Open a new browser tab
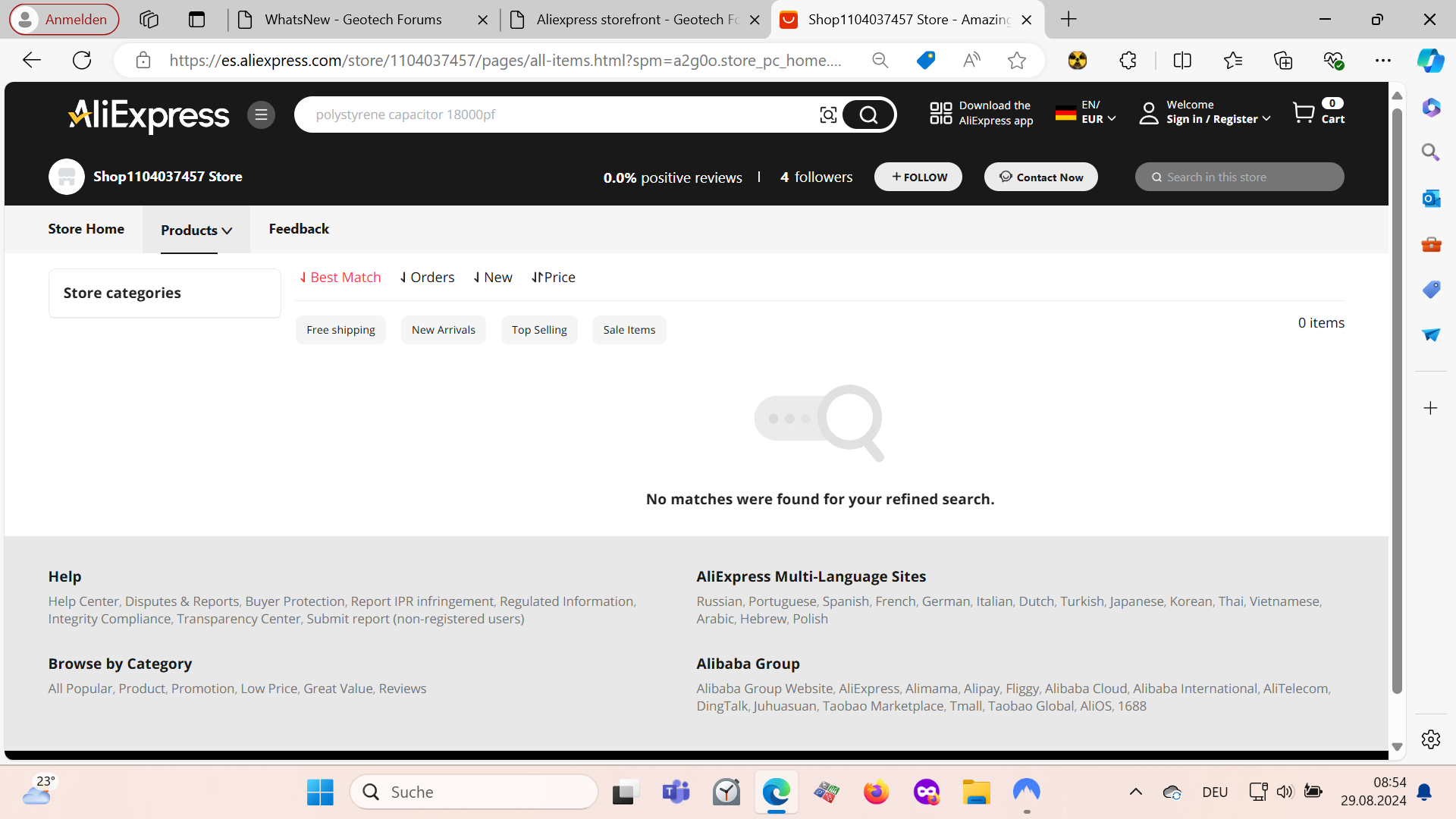1456x819 pixels. point(1068,20)
